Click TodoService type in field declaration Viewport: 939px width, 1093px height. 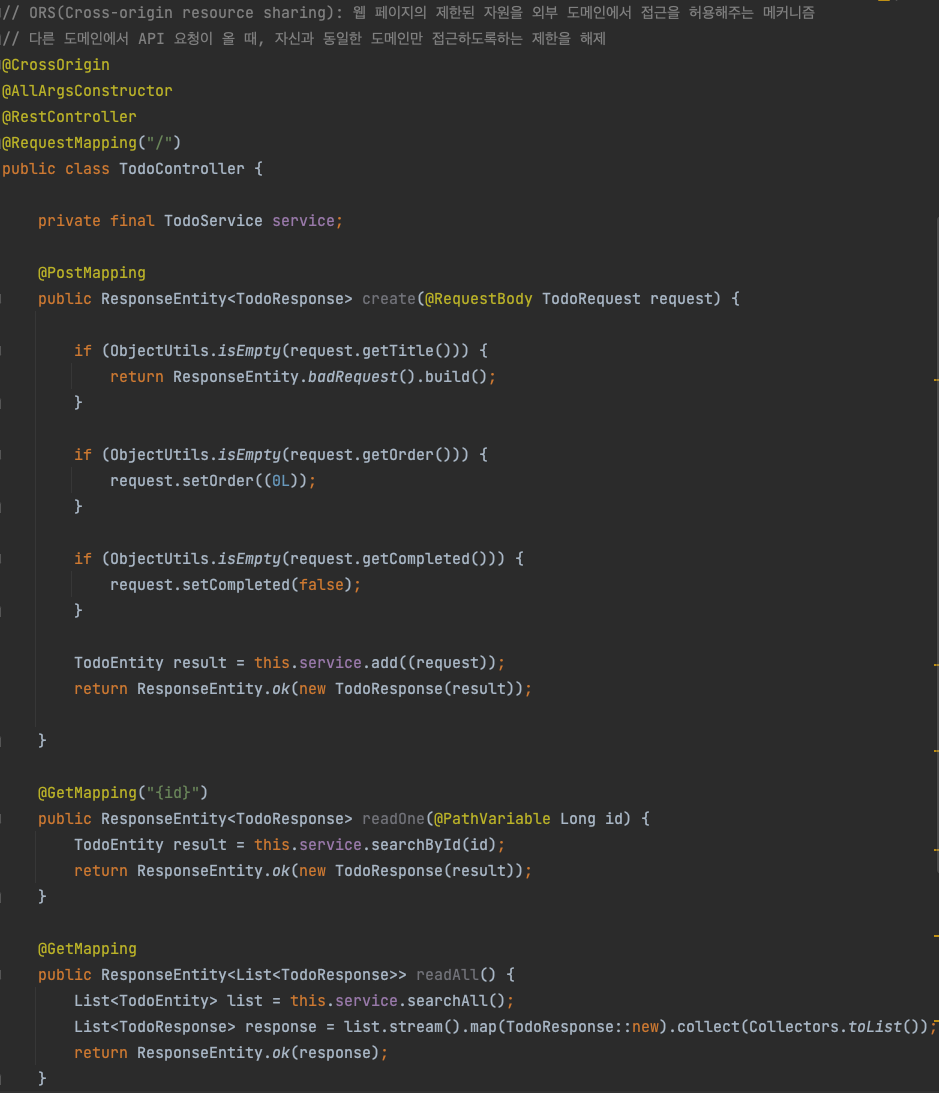pos(213,221)
